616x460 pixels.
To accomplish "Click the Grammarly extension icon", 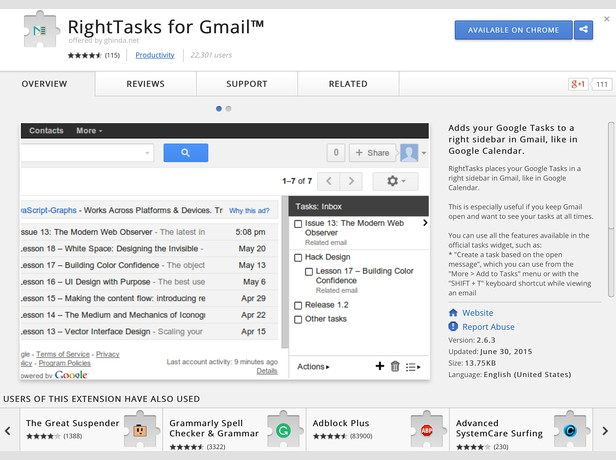I will pyautogui.click(x=284, y=429).
